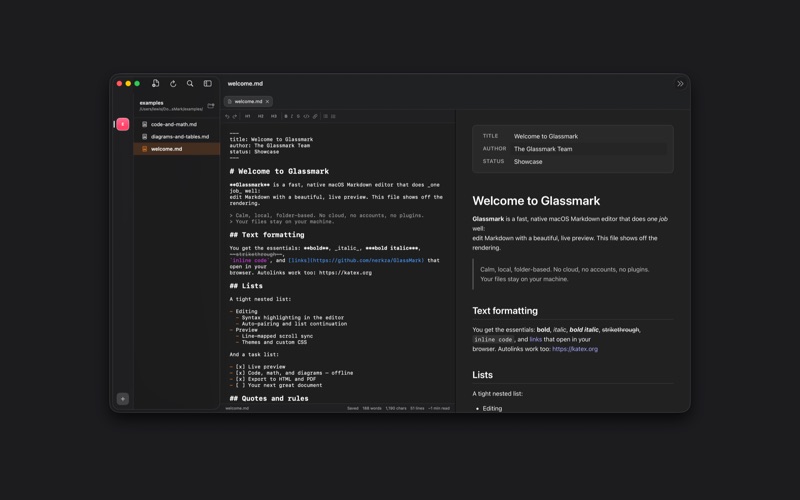Click the open folder icon beside examples
This screenshot has height=500, width=800.
(211, 106)
